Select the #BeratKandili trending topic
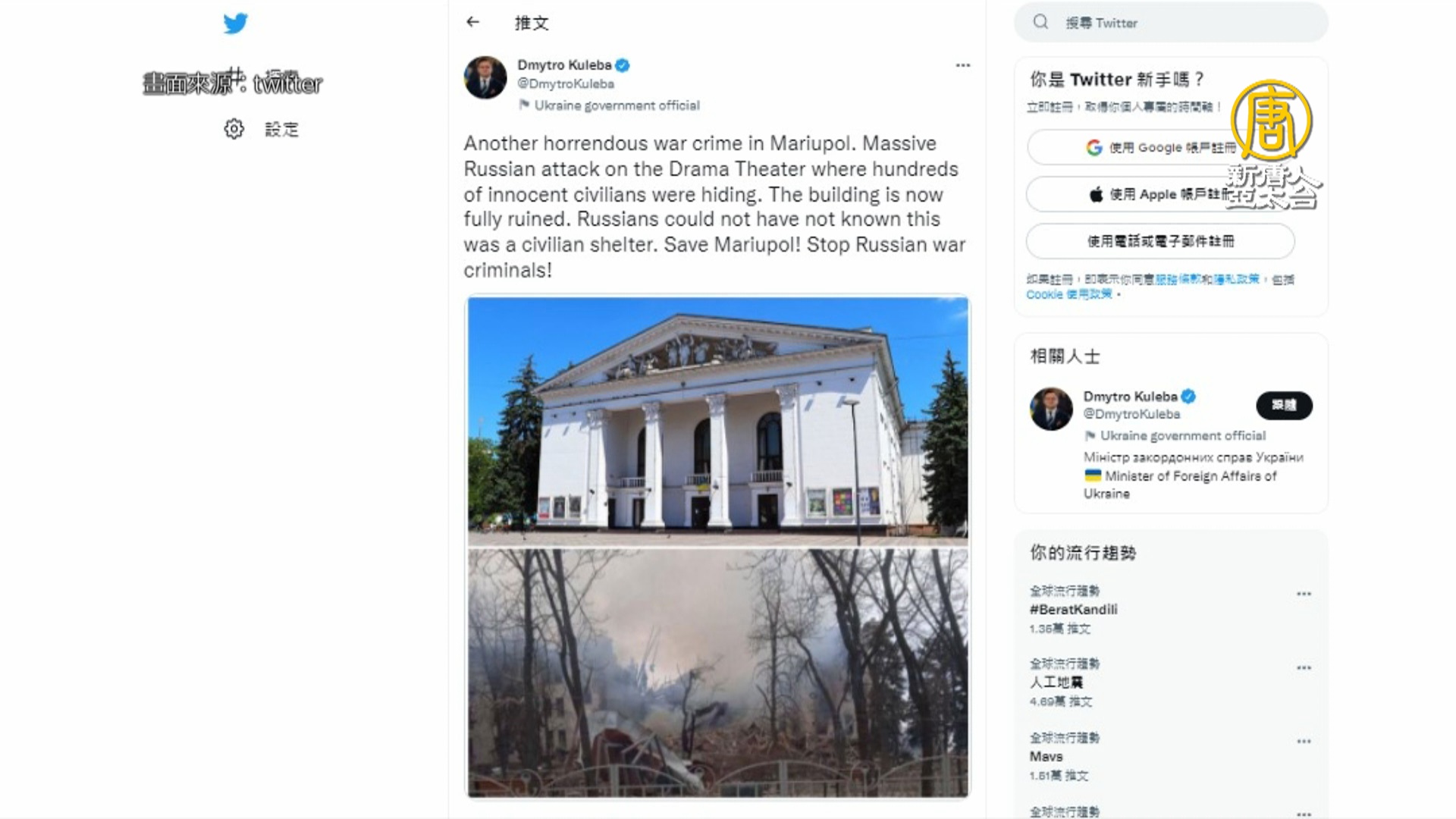 [x=1073, y=609]
